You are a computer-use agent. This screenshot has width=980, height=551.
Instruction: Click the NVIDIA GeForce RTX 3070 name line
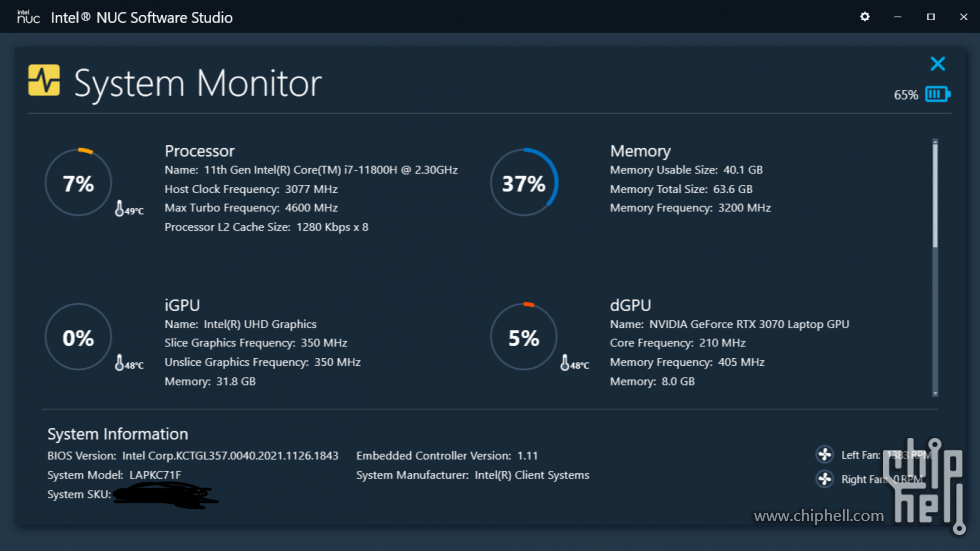(729, 324)
